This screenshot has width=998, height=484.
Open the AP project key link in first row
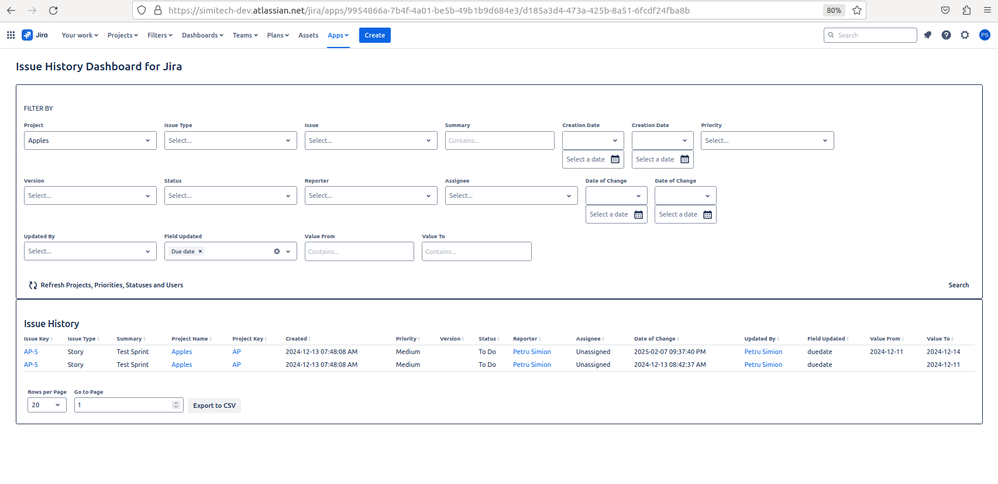236,352
